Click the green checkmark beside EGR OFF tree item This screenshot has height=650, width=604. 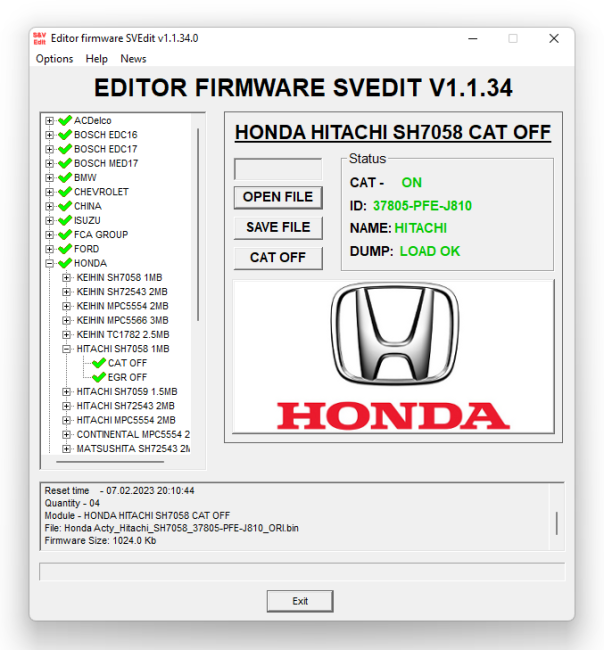click(99, 377)
